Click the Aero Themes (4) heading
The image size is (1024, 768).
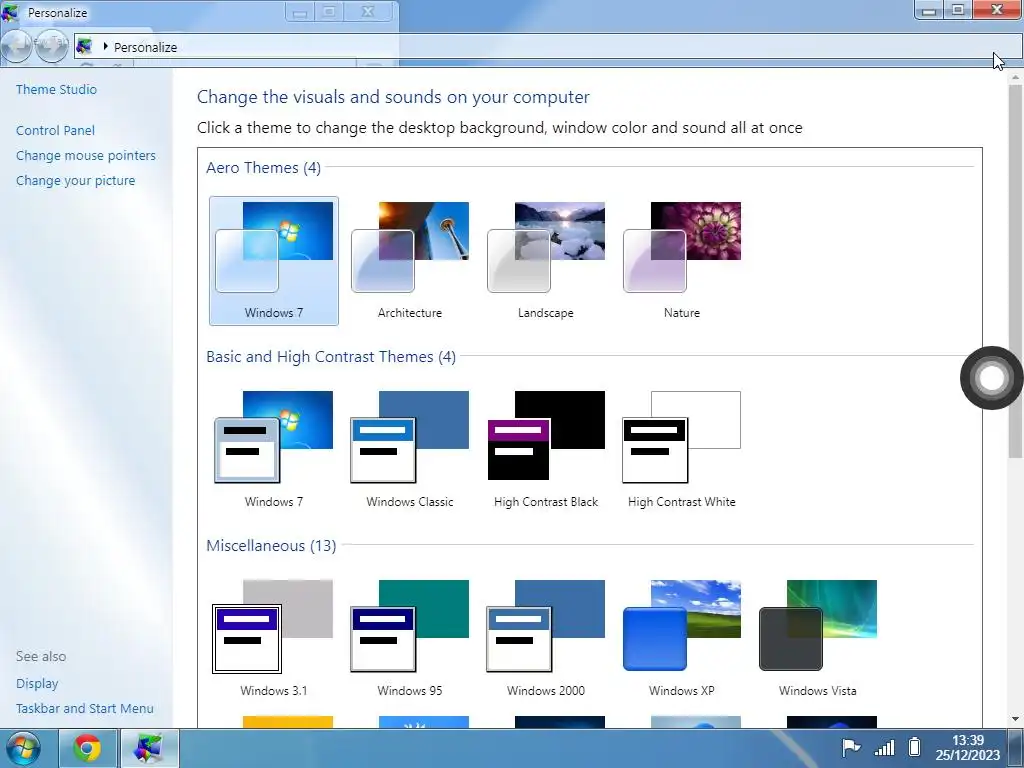263,168
